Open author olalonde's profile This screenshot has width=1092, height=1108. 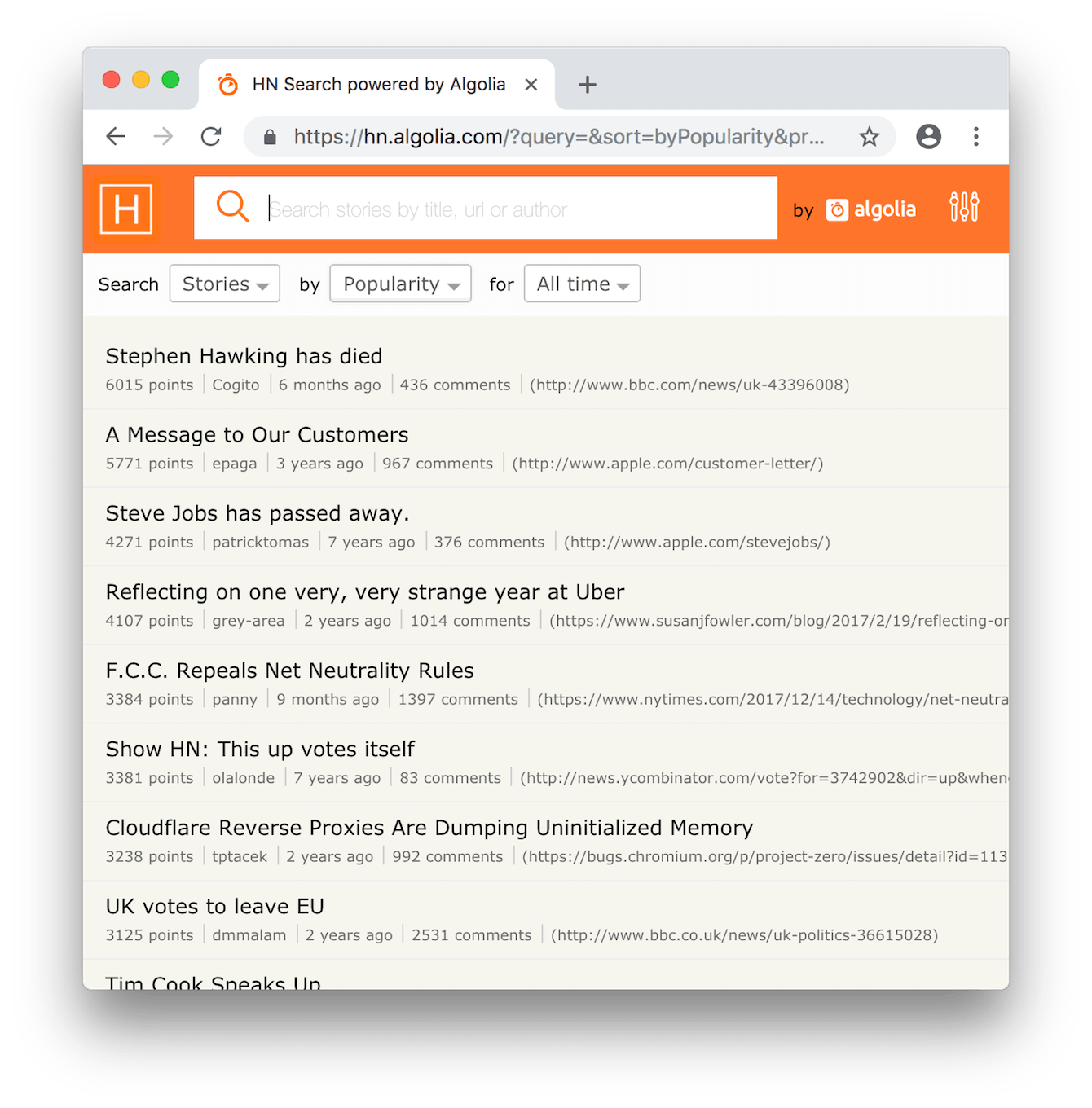(244, 778)
